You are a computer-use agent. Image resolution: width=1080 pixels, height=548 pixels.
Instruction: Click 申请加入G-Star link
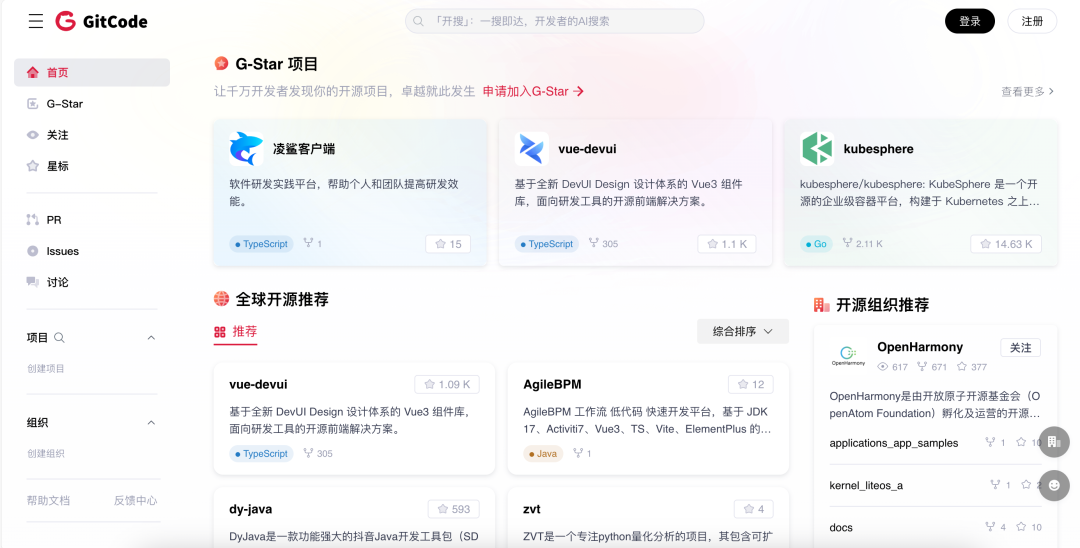coord(533,92)
